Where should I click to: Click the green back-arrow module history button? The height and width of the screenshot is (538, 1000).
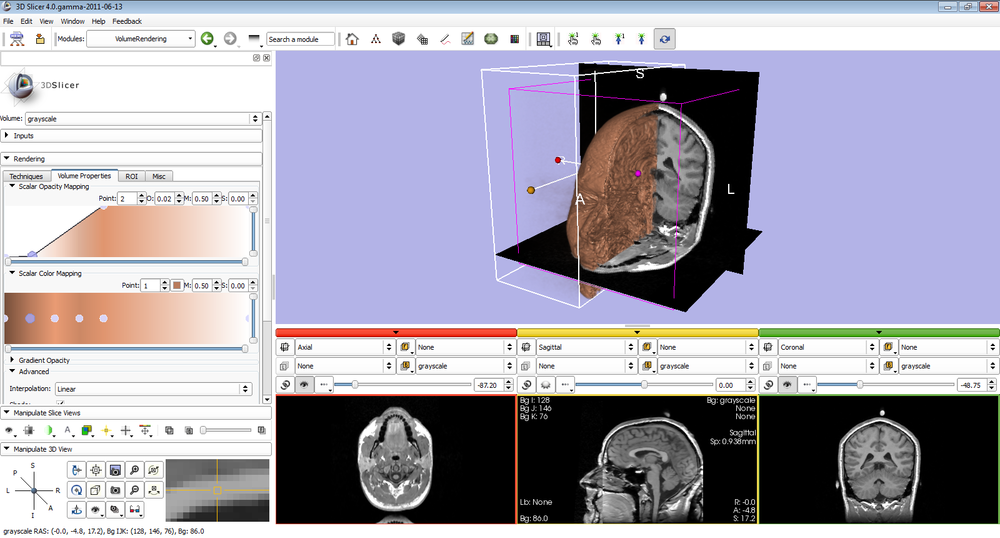(x=207, y=39)
